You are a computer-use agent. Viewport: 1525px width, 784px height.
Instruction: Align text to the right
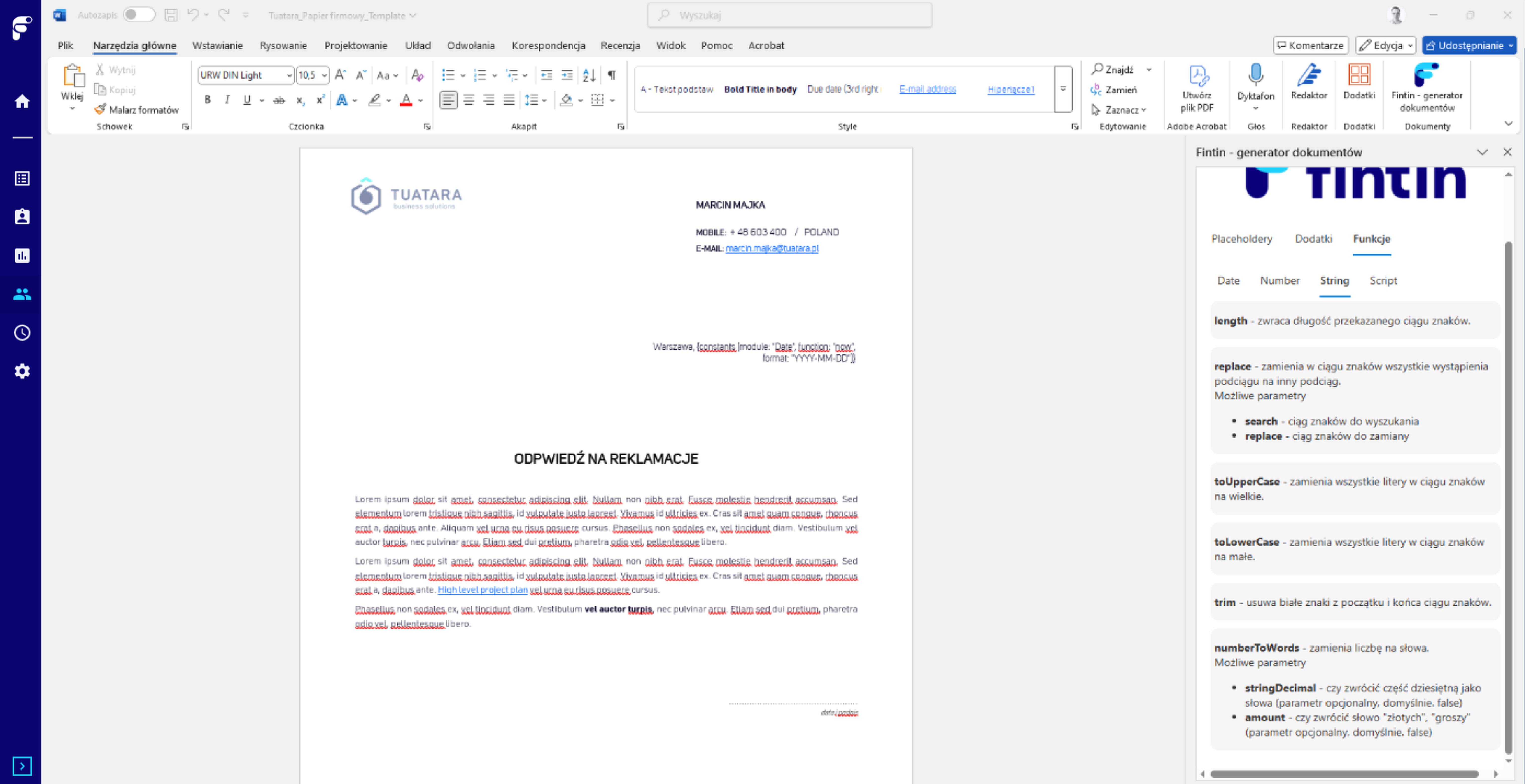click(x=488, y=100)
